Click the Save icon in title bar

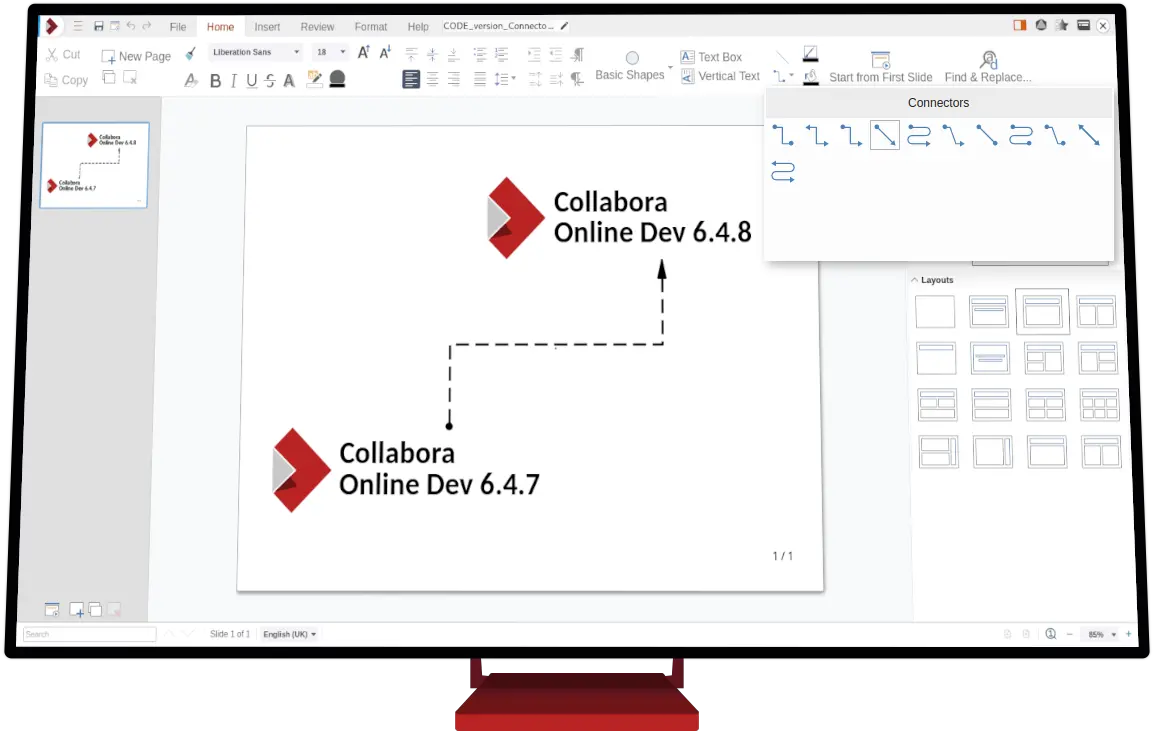98,26
